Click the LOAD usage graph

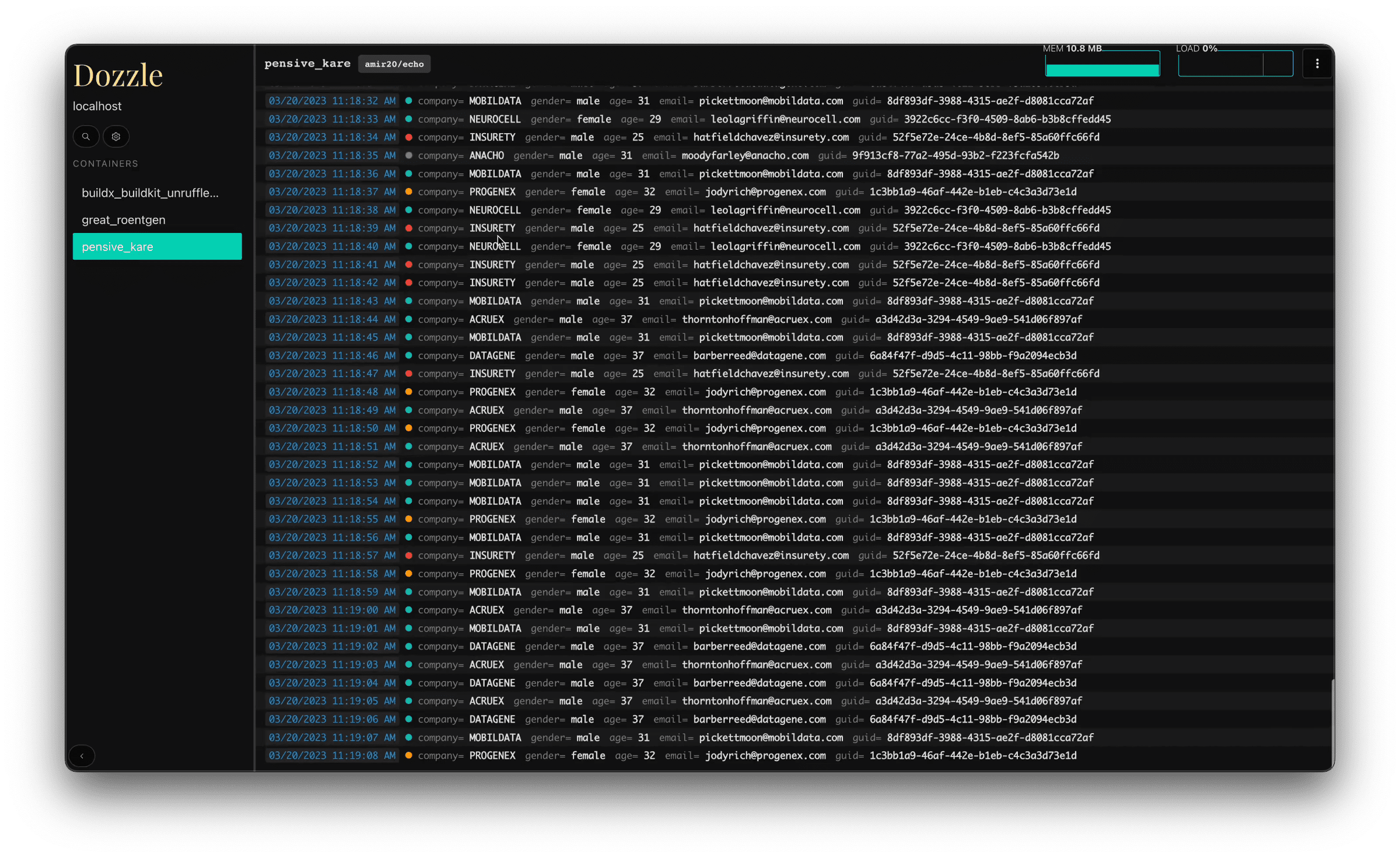point(1235,64)
